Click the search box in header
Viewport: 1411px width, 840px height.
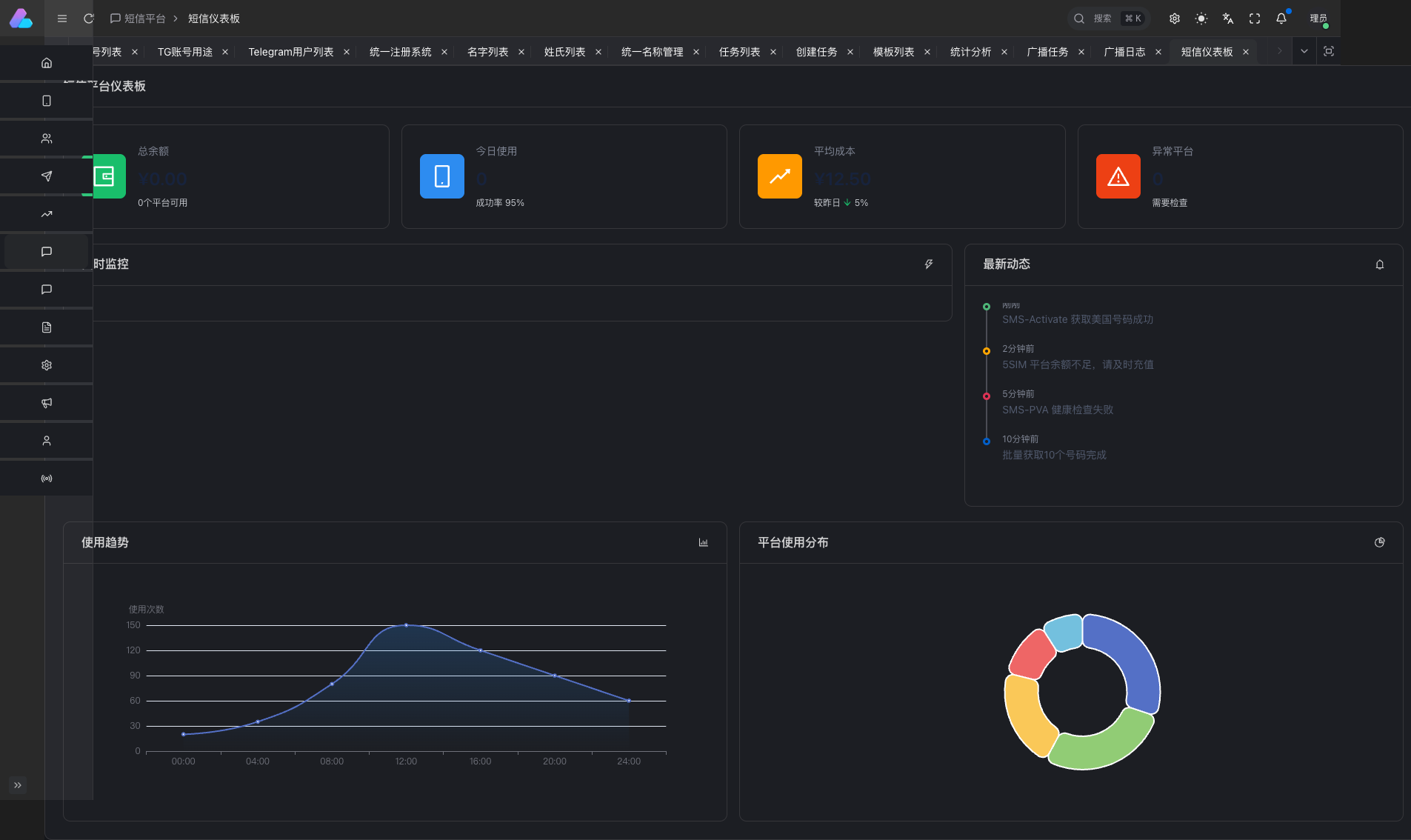pyautogui.click(x=1108, y=19)
